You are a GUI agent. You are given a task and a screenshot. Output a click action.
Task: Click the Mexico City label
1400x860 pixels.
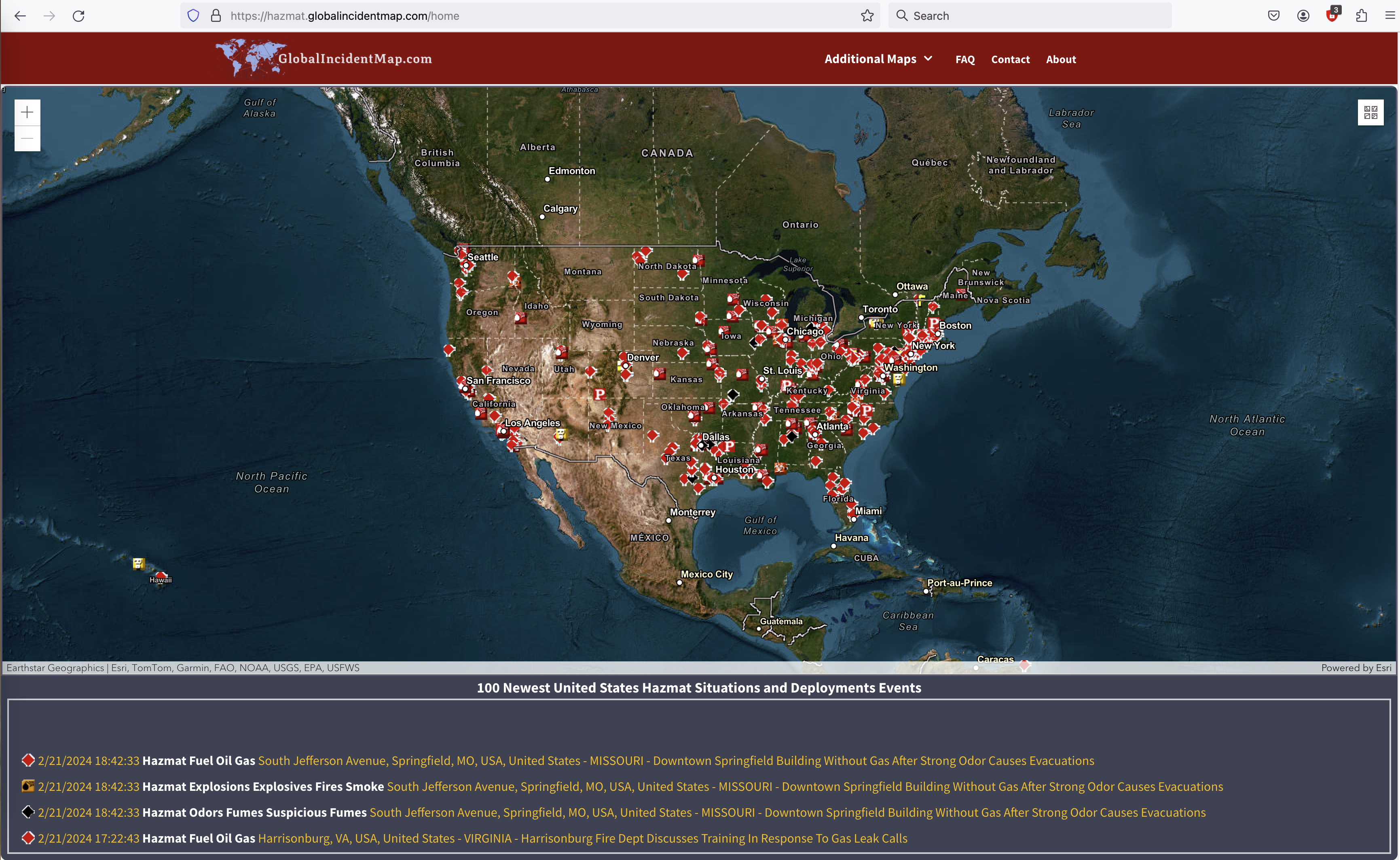point(706,574)
